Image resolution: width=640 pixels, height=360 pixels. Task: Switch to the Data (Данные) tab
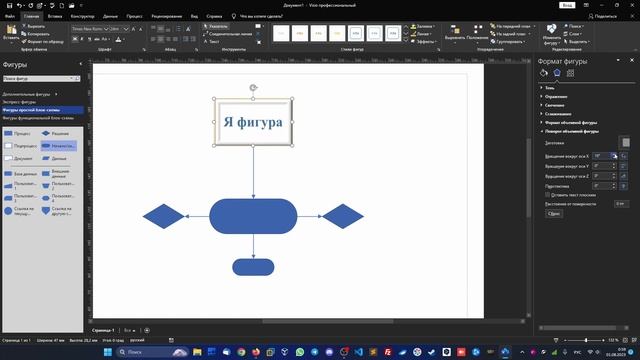(x=110, y=16)
